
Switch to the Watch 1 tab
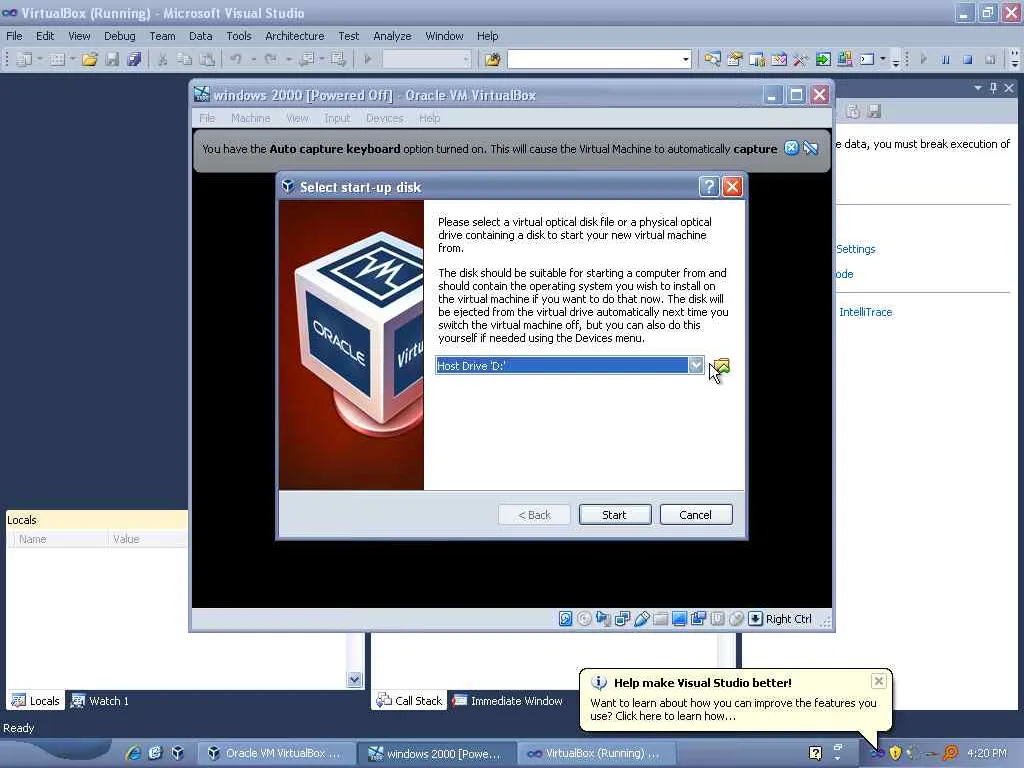coord(100,701)
